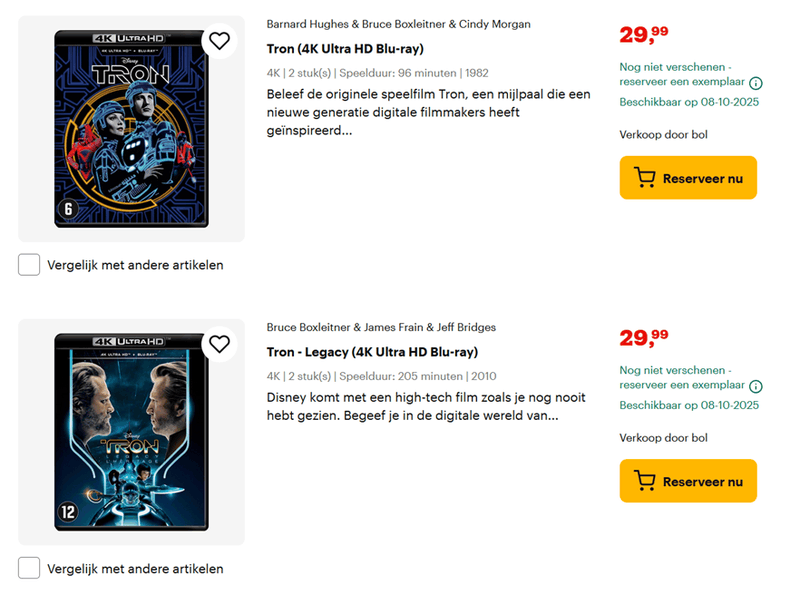This screenshot has height=595, width=800.
Task: Open info icon beside Tron Legacy reservation notice
Action: 756,386
